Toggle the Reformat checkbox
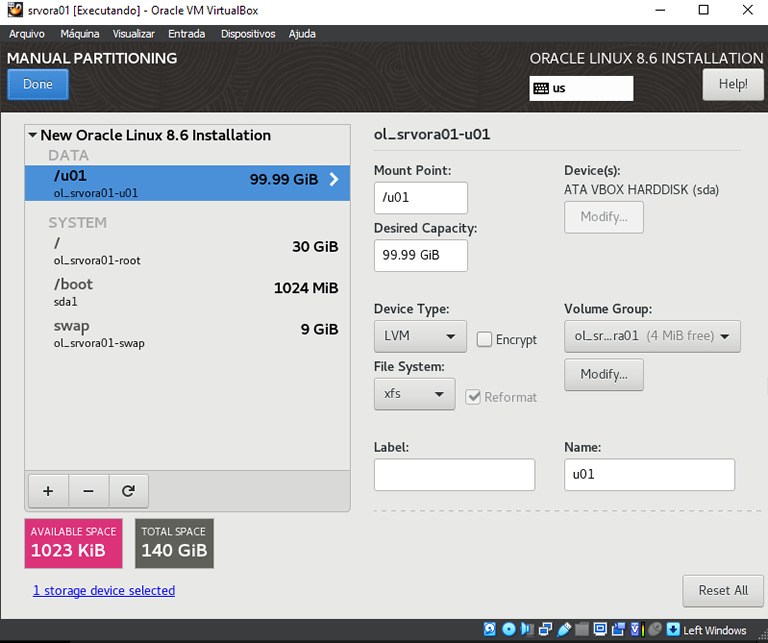The width and height of the screenshot is (768, 643). (x=473, y=397)
